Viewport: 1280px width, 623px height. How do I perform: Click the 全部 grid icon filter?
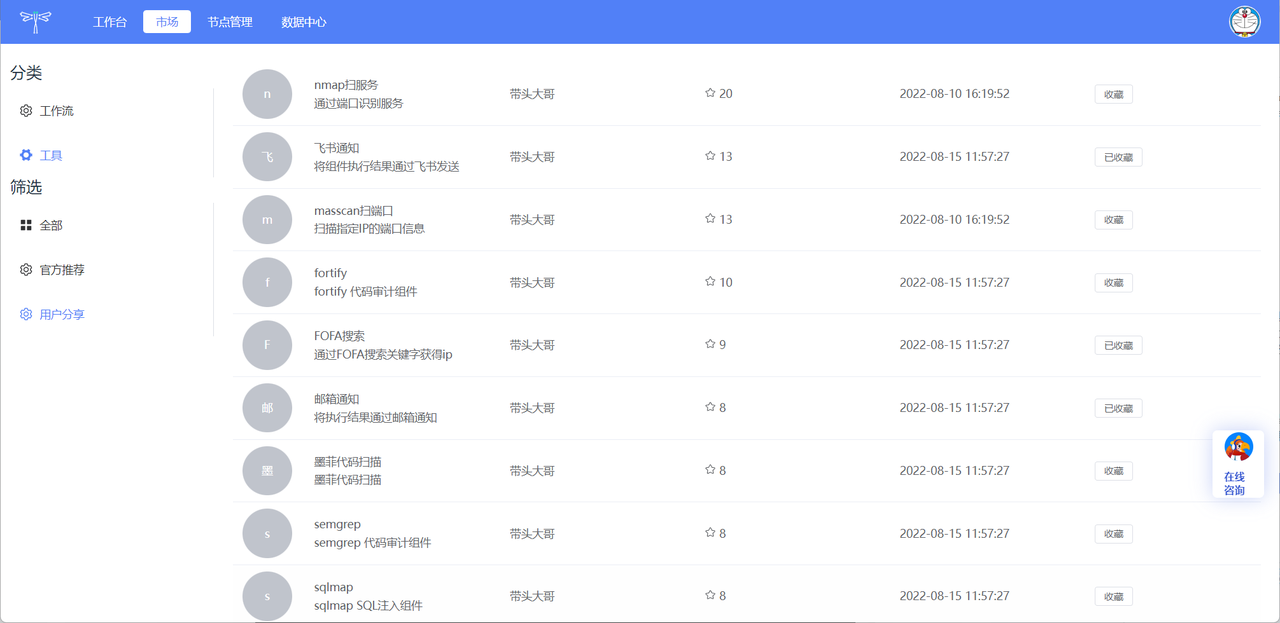[26, 226]
